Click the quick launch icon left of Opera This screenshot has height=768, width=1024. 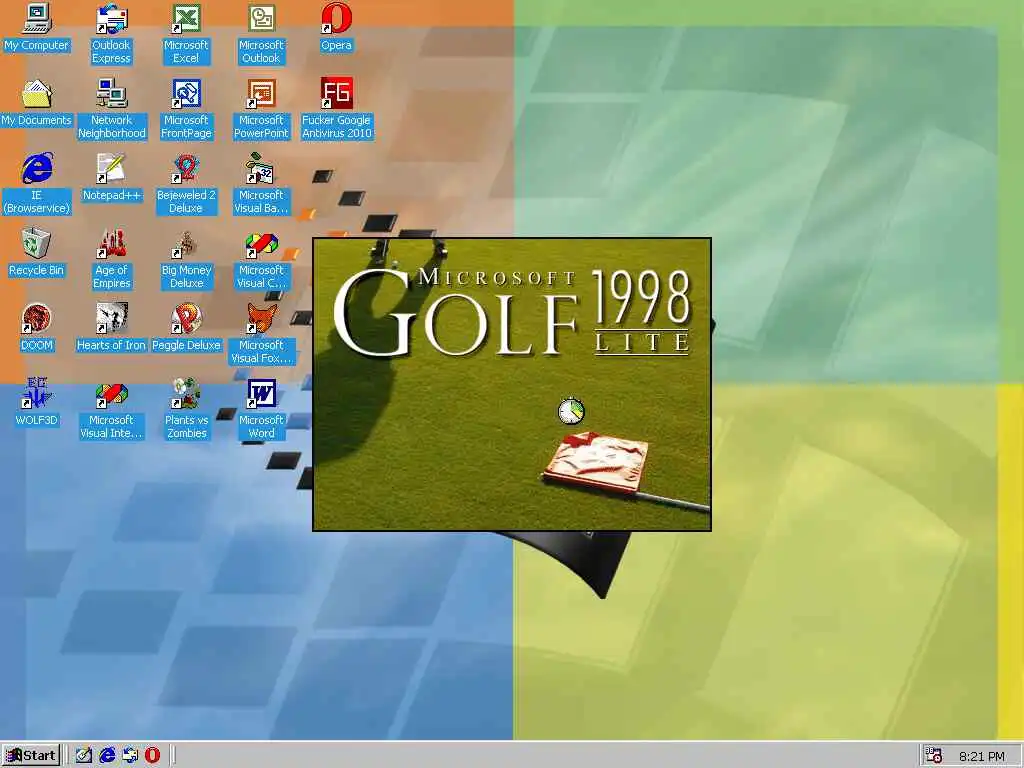(x=129, y=756)
